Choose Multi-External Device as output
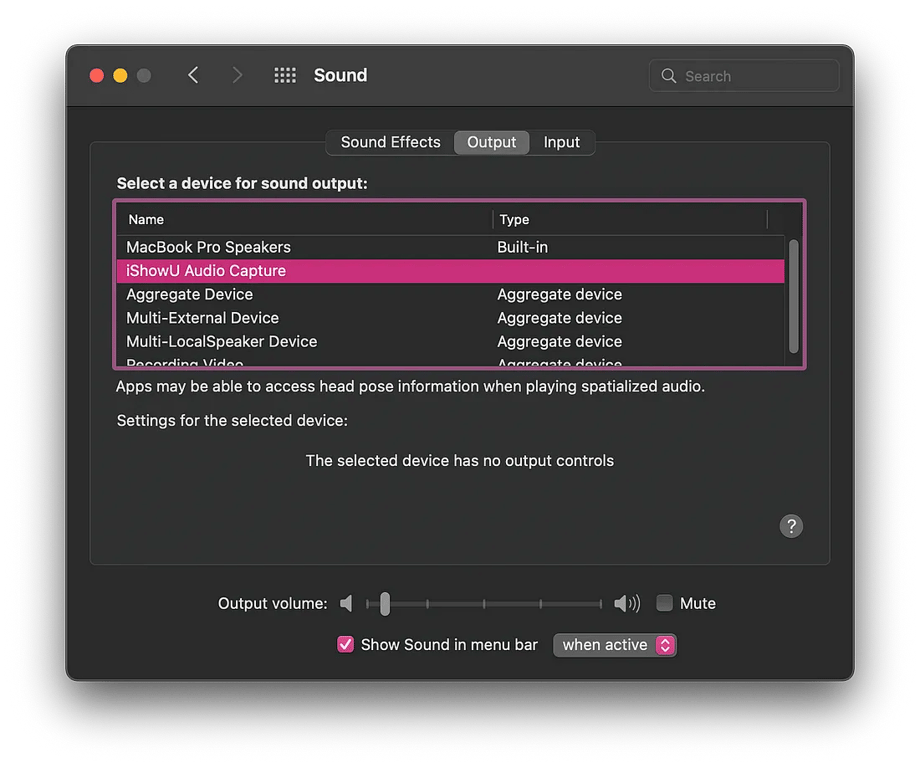920x768 pixels. [x=202, y=318]
